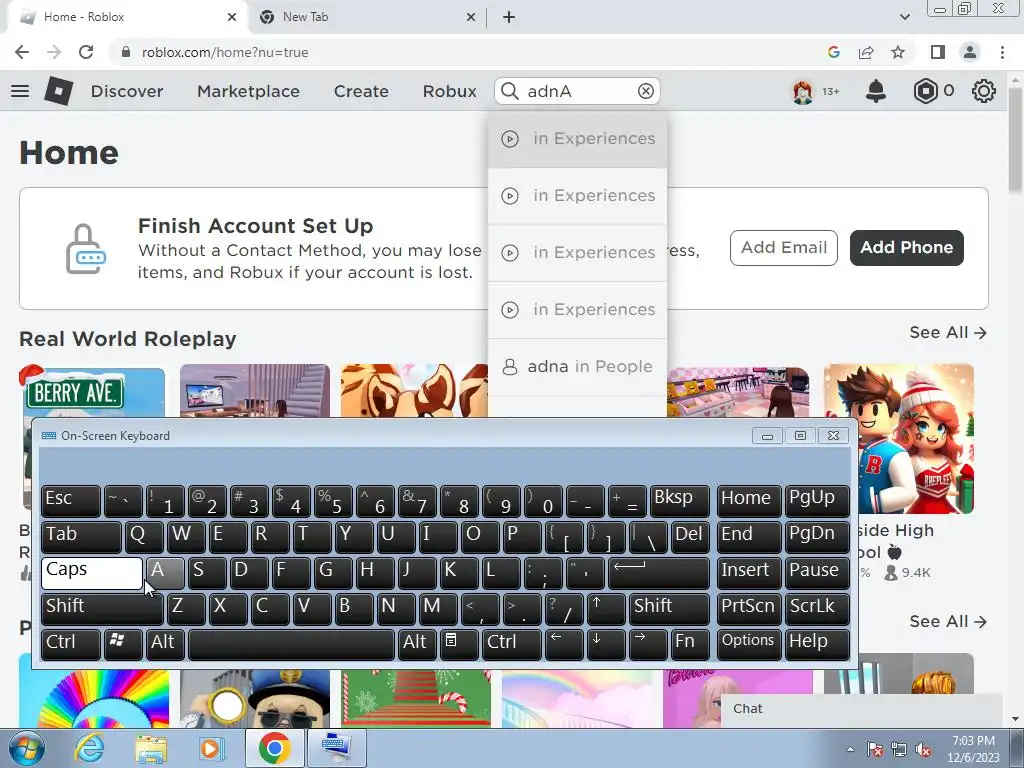The height and width of the screenshot is (768, 1024).
Task: Toggle Caps lock on on-screen keyboard
Action: click(91, 573)
